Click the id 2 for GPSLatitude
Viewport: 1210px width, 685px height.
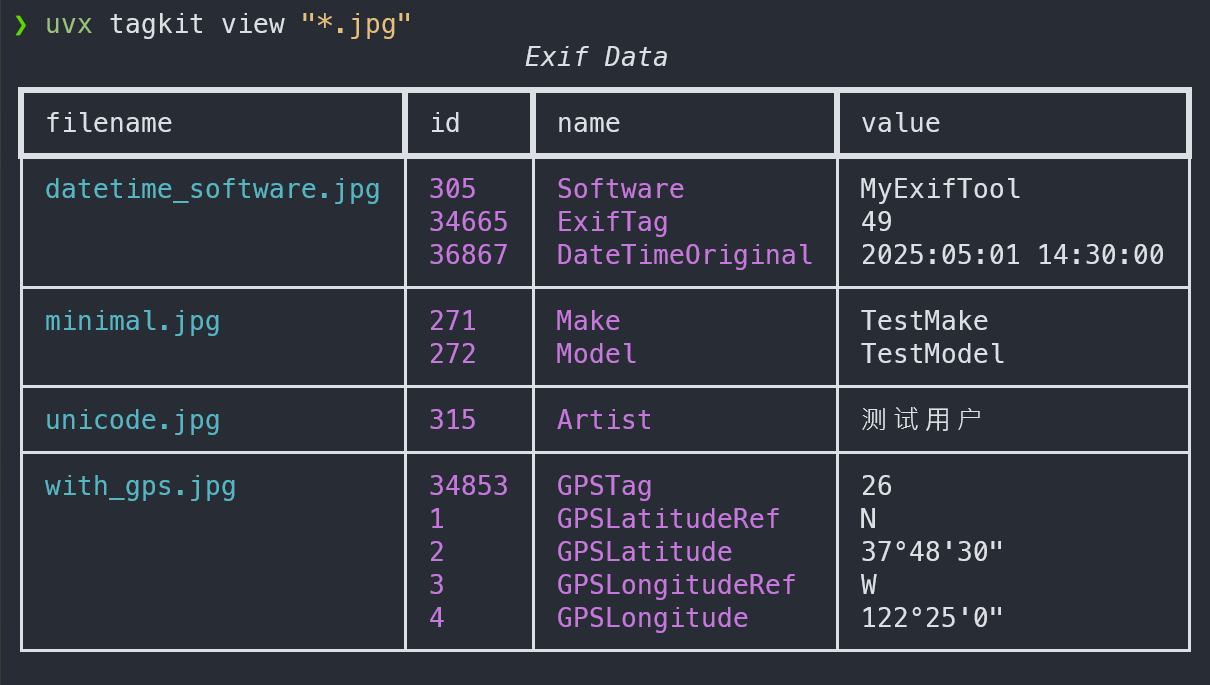pyautogui.click(x=437, y=552)
